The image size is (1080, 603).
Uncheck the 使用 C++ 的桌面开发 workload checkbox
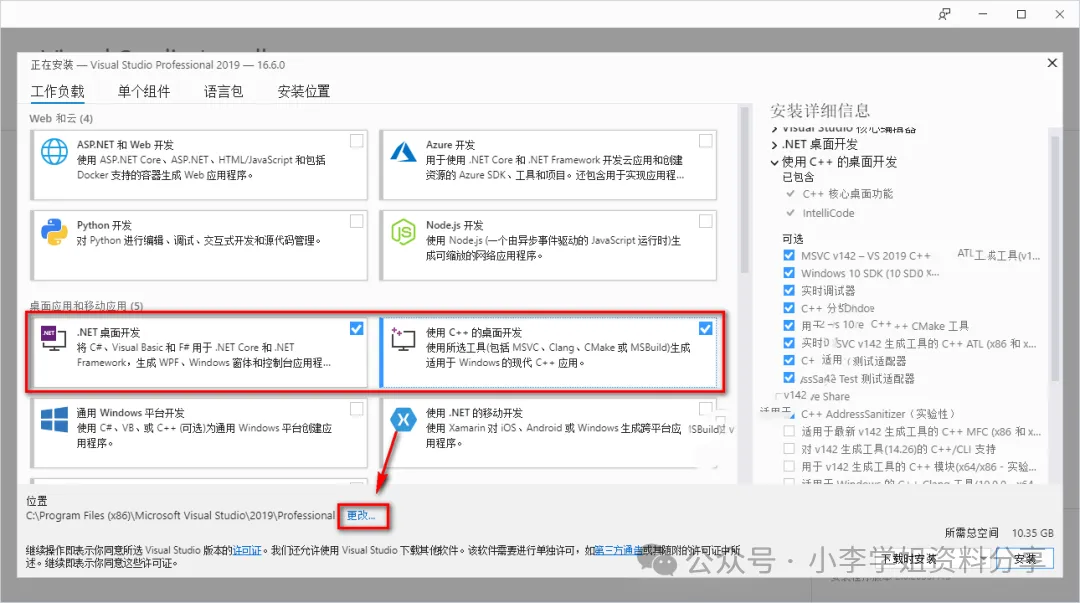[x=705, y=329]
